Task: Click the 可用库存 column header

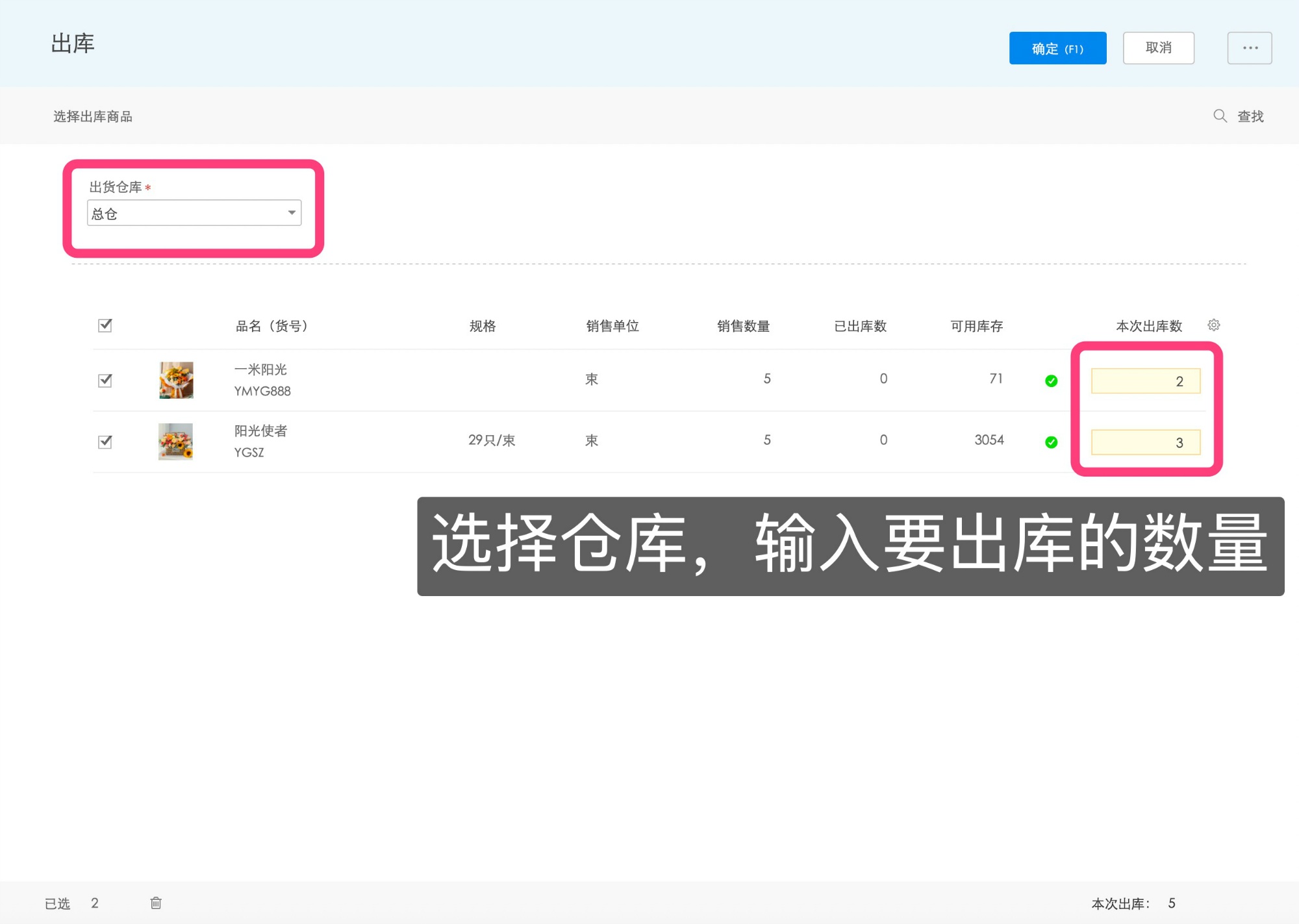Action: (x=977, y=326)
